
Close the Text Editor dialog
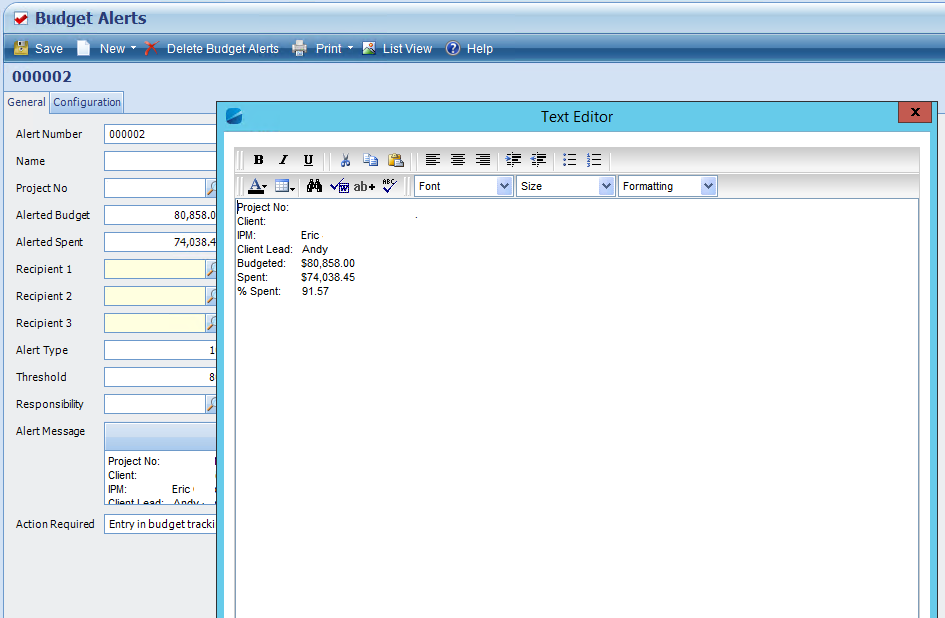915,112
